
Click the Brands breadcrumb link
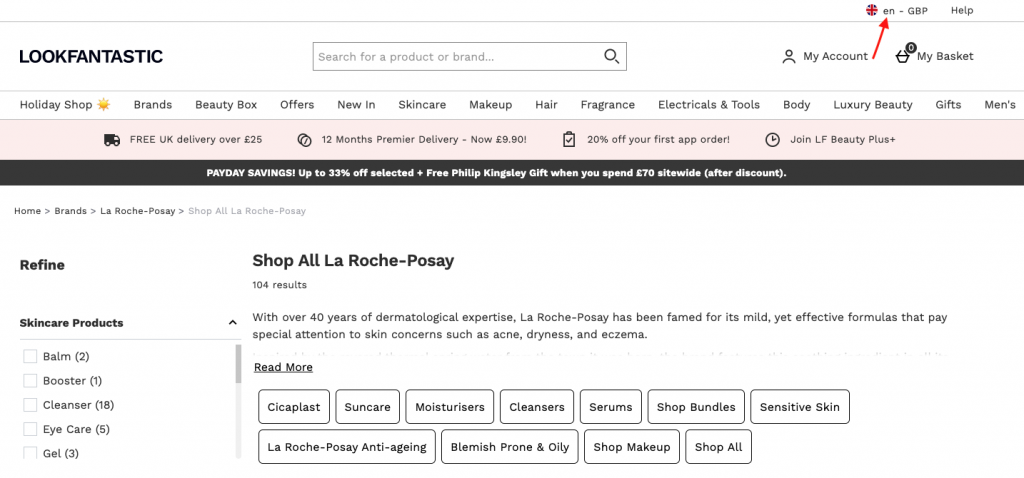pos(70,211)
